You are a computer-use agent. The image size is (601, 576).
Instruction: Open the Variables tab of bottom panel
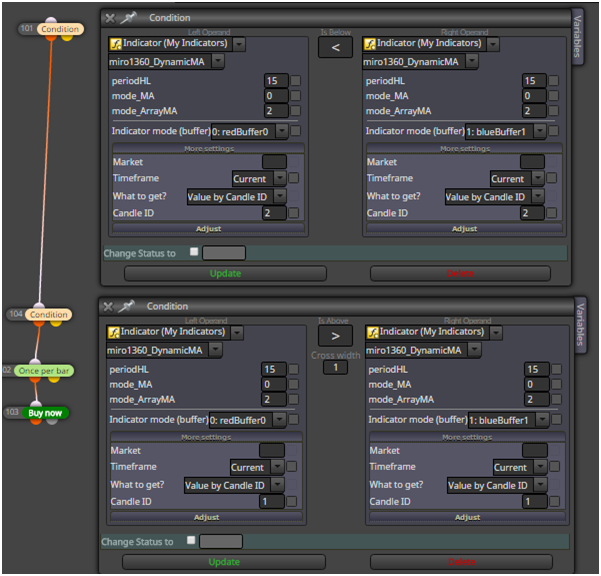tap(580, 325)
